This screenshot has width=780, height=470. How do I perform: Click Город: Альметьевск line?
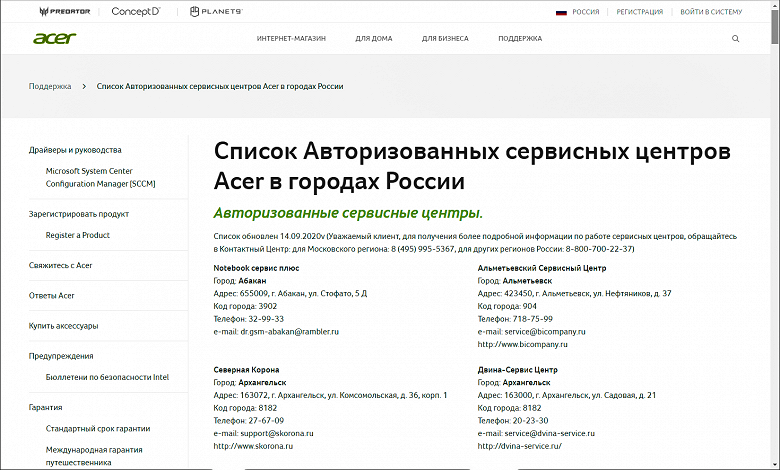515,281
